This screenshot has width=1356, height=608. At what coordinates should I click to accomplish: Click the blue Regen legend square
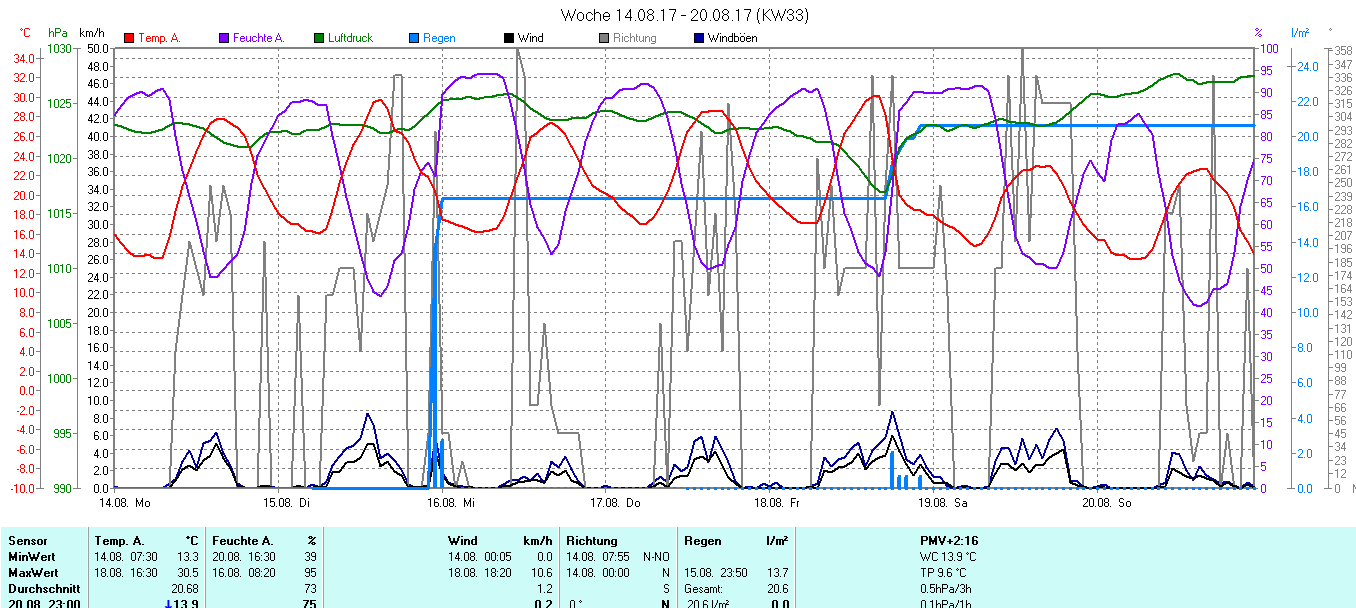[x=414, y=38]
